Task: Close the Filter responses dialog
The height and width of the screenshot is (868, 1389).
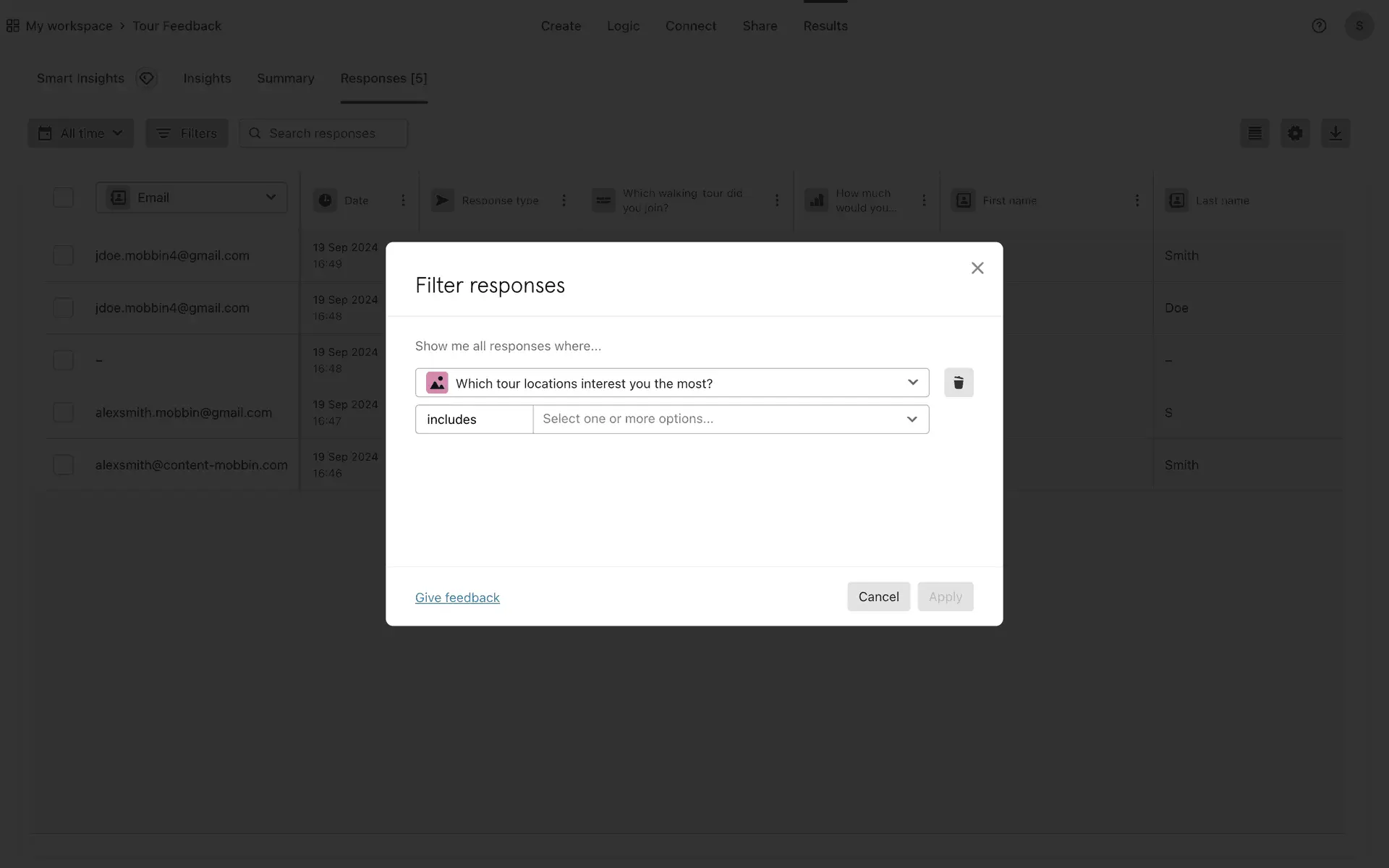Action: click(977, 268)
